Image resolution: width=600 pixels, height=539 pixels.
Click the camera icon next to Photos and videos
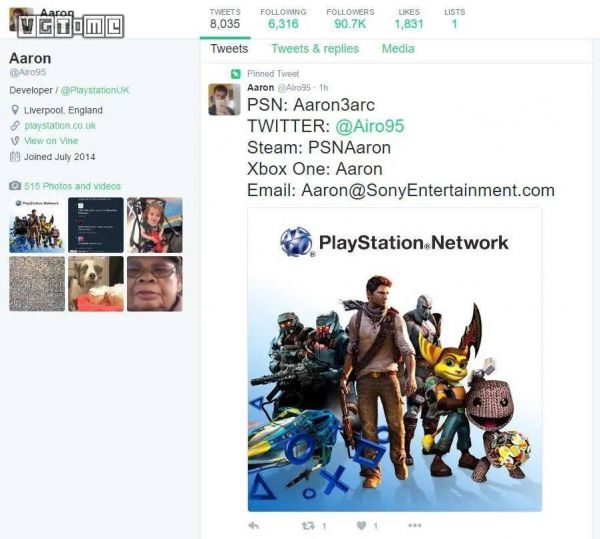click(15, 186)
